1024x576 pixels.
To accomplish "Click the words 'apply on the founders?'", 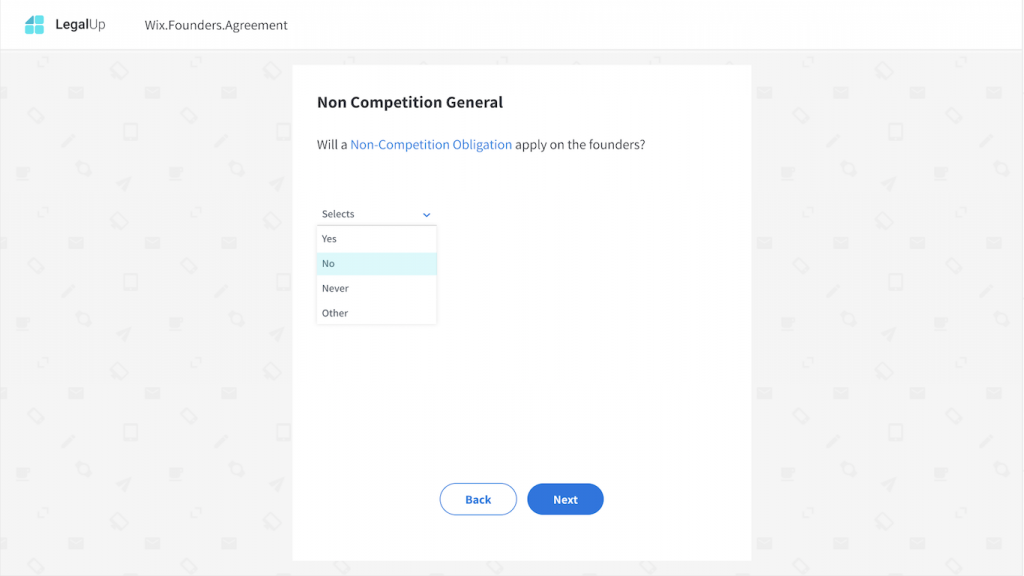I will [580, 144].
